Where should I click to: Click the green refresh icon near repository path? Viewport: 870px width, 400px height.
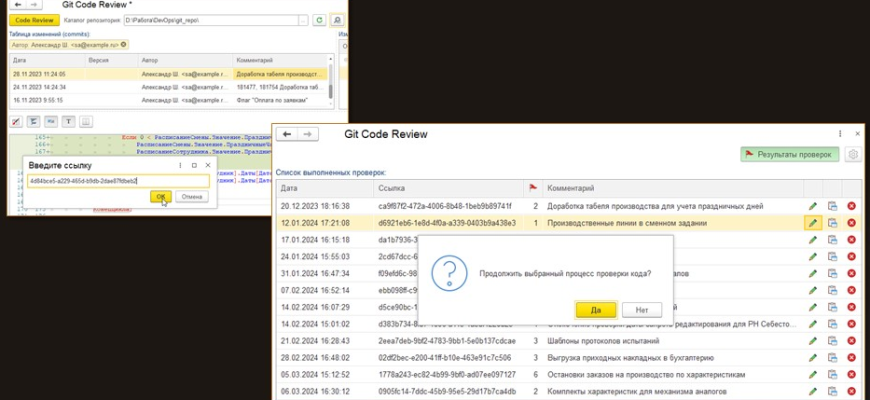[319, 19]
